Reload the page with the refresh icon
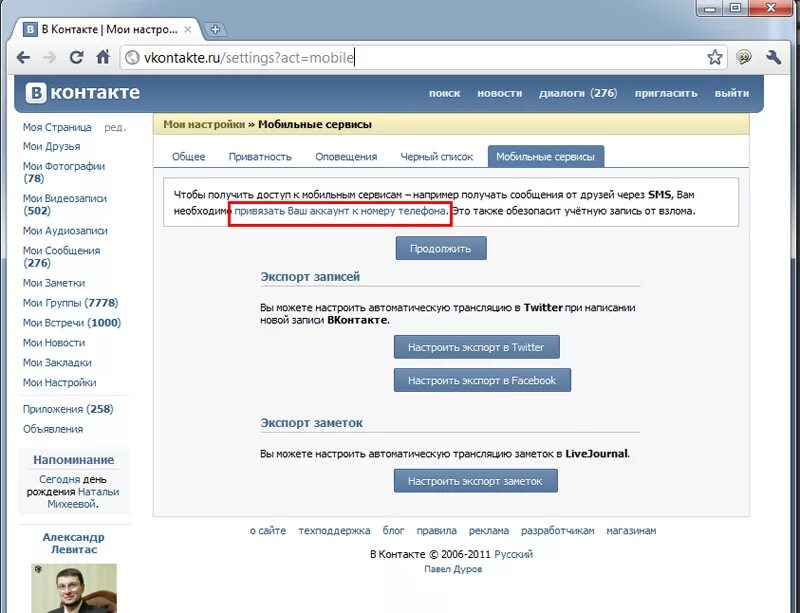 coord(77,57)
